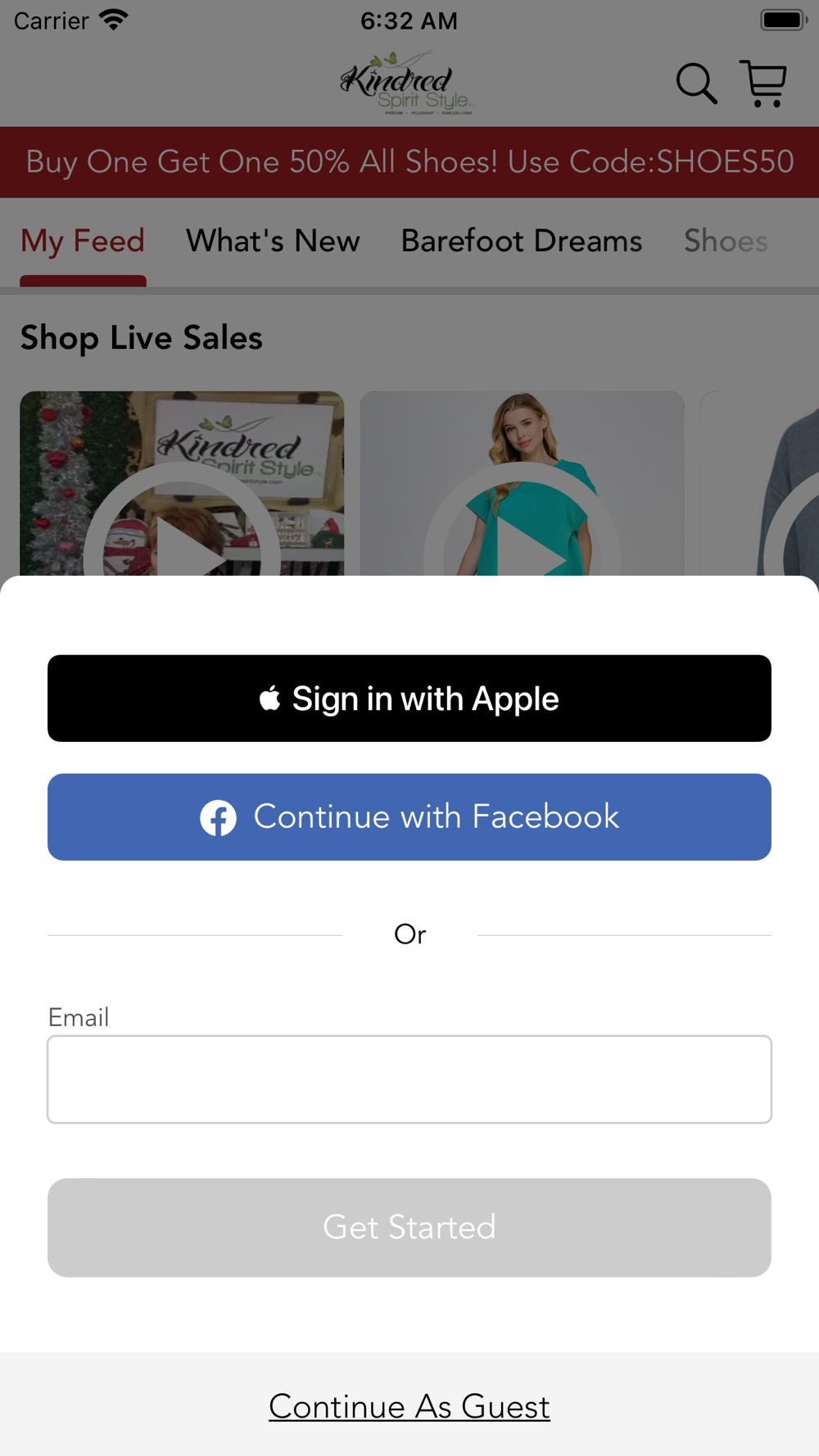Choose Continue As Guest link

[409, 1406]
